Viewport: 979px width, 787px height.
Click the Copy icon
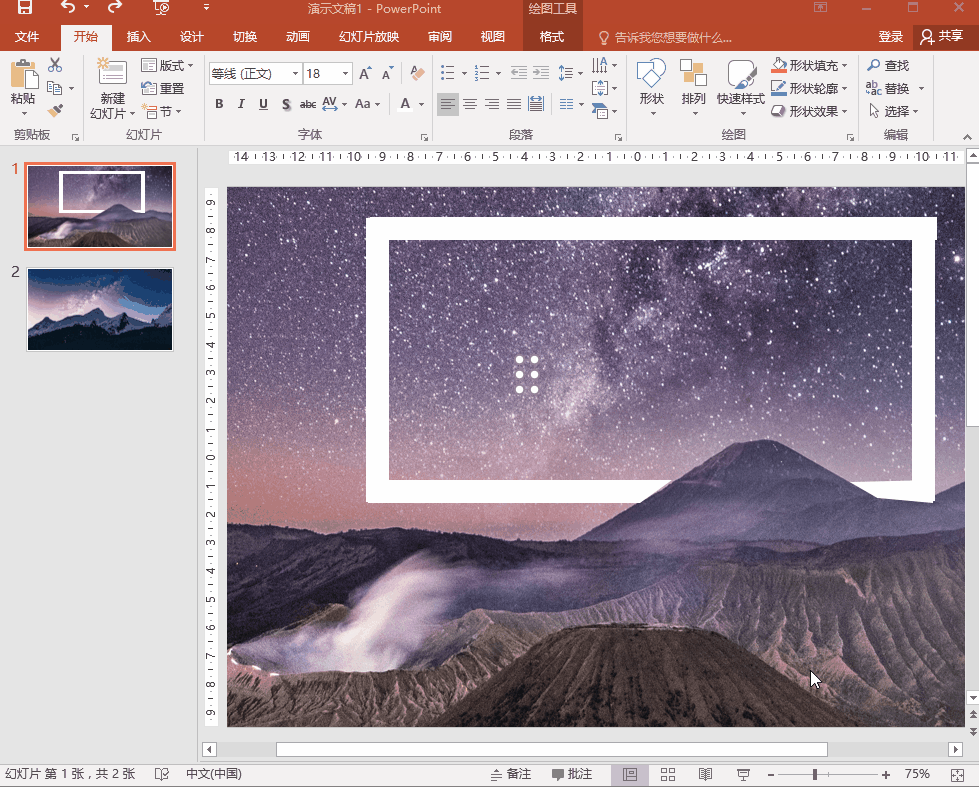[55, 88]
